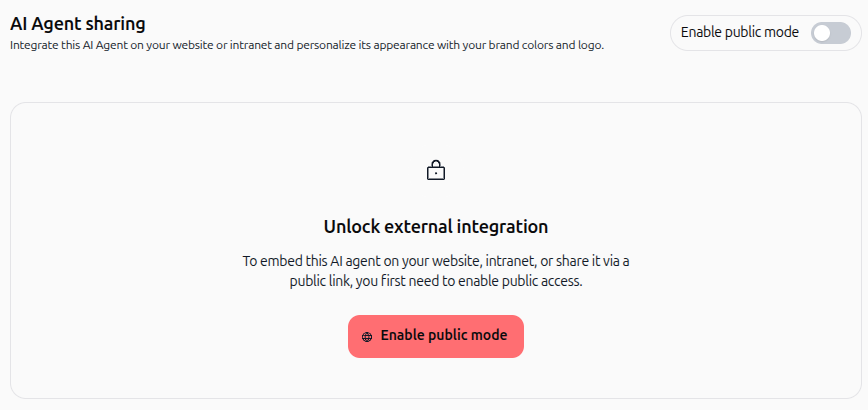Click the Enable public mode label beside the switch
The image size is (868, 410).
(x=740, y=32)
